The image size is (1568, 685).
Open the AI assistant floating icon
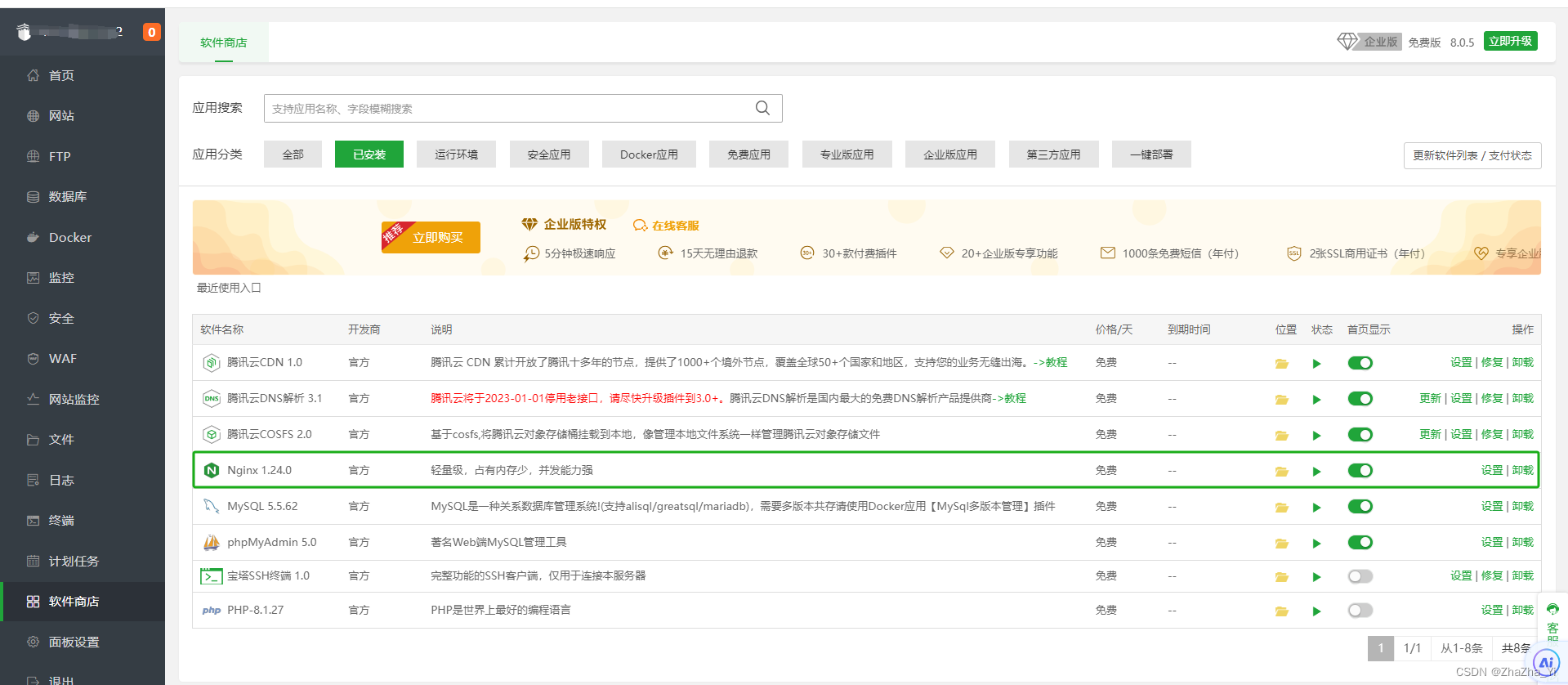tap(1546, 663)
